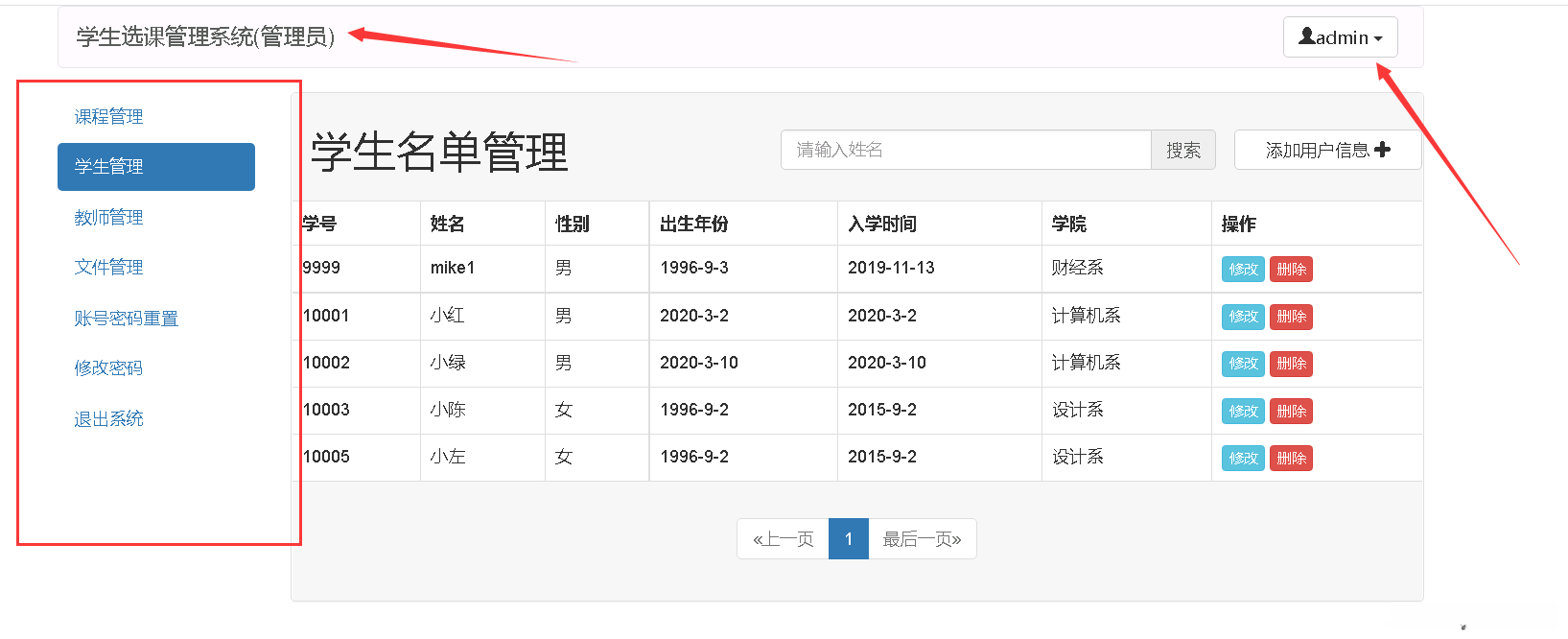The height and width of the screenshot is (639, 1568).
Task: Click 退出系统 to log out
Action: pos(108,419)
